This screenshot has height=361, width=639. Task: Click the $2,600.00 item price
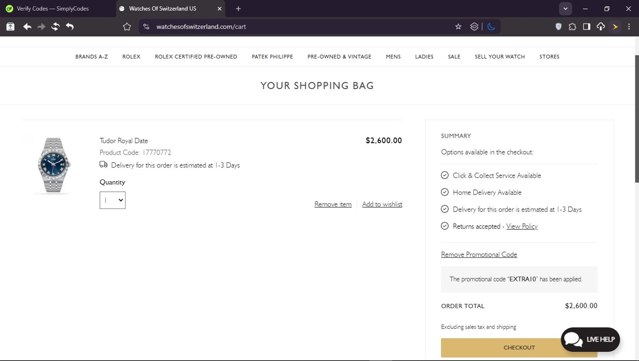click(x=383, y=141)
